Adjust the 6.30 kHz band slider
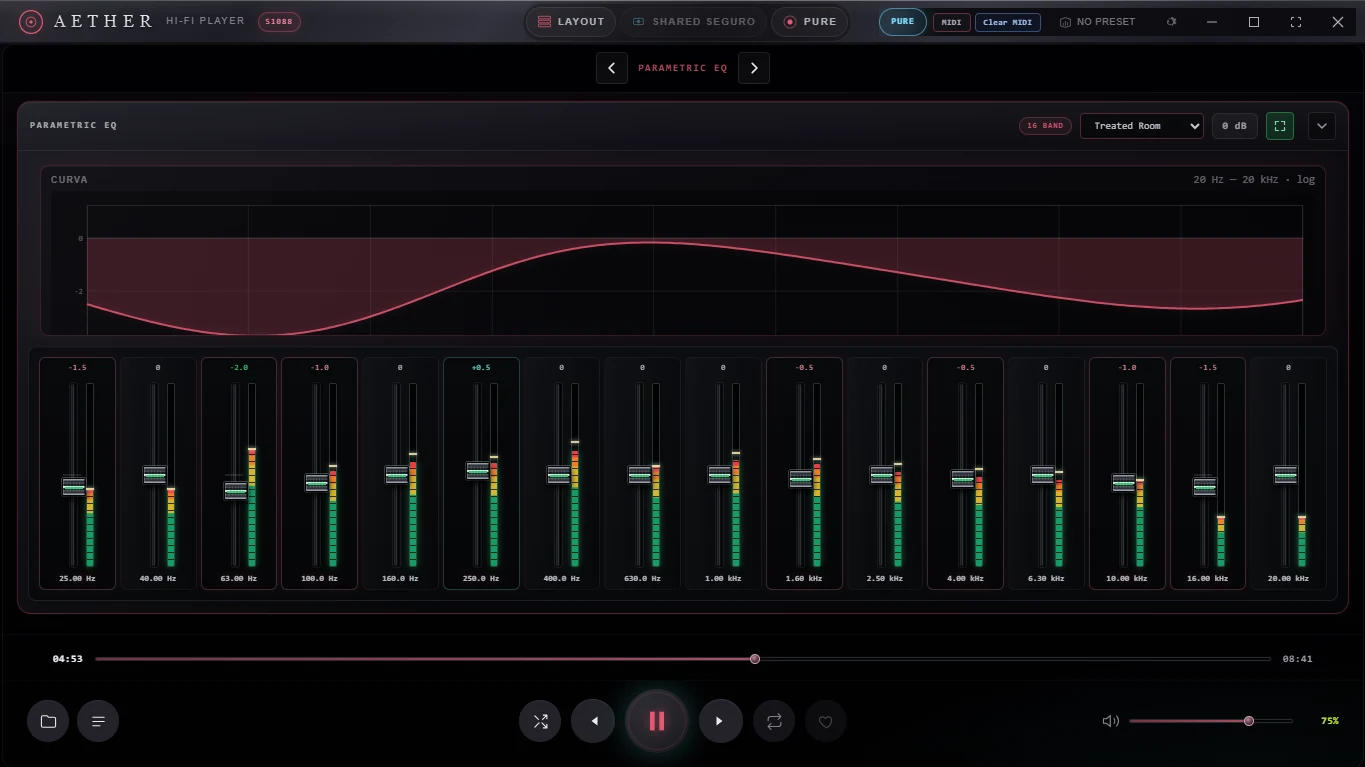 tap(1043, 476)
